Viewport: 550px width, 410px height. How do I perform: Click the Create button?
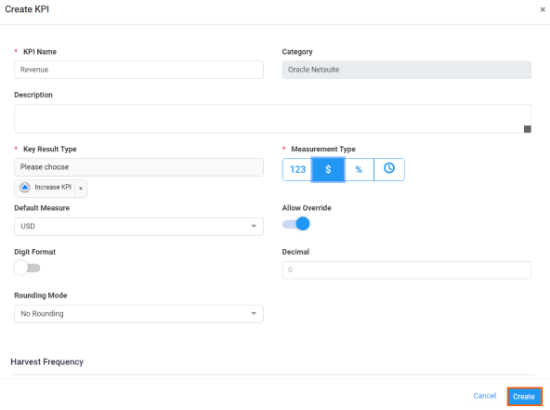[524, 396]
